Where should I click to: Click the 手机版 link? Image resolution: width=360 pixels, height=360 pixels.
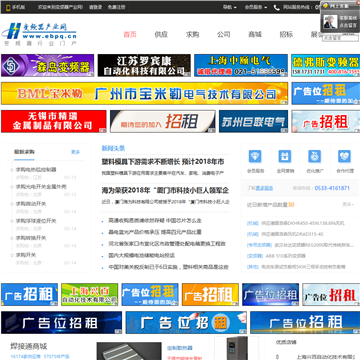18,7
